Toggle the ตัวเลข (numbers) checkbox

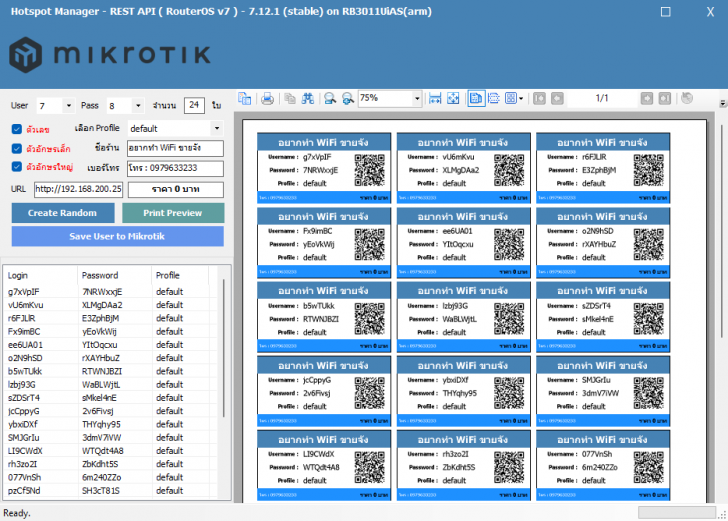[x=17, y=129]
